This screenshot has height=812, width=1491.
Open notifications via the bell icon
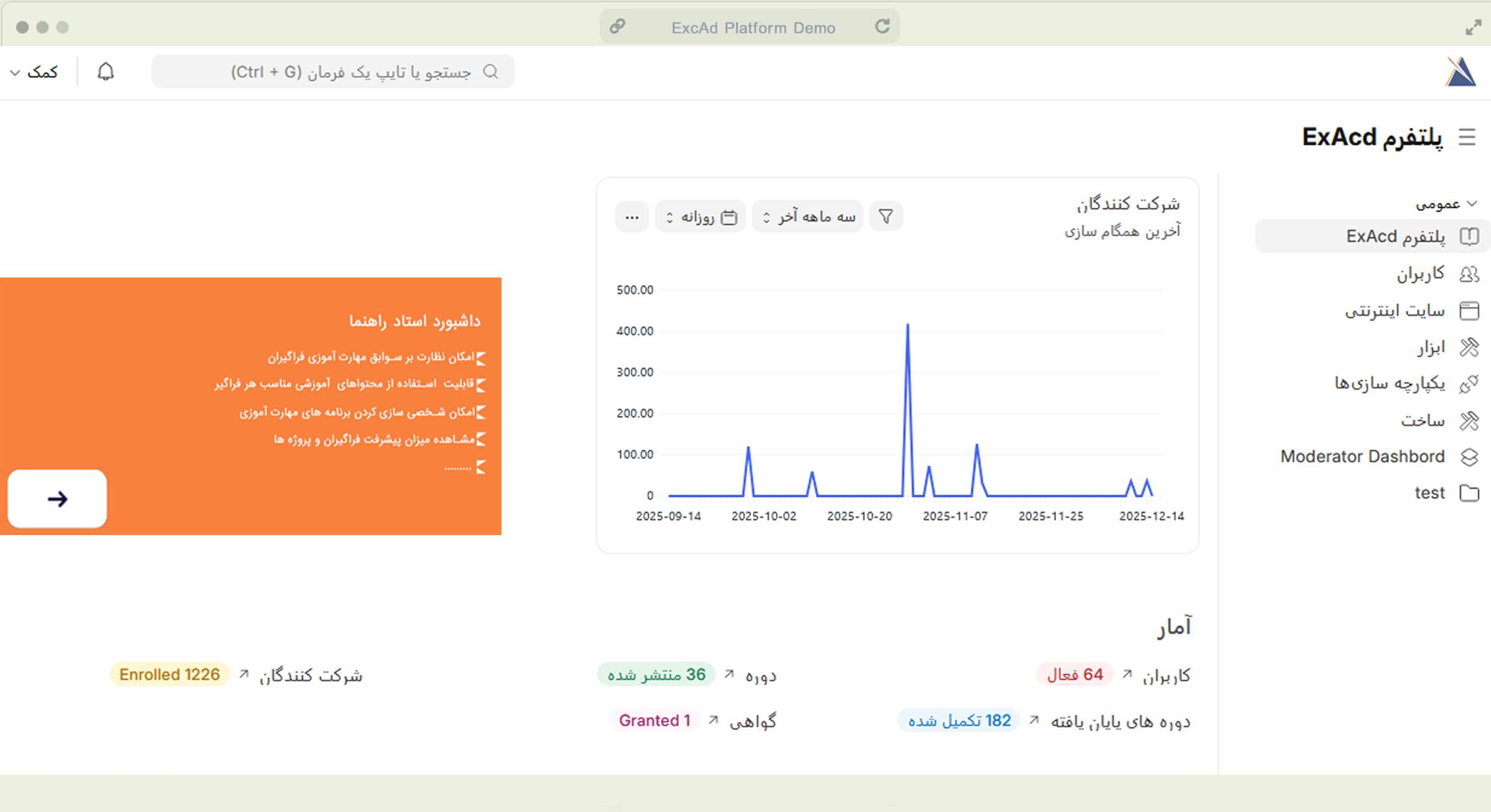[105, 72]
